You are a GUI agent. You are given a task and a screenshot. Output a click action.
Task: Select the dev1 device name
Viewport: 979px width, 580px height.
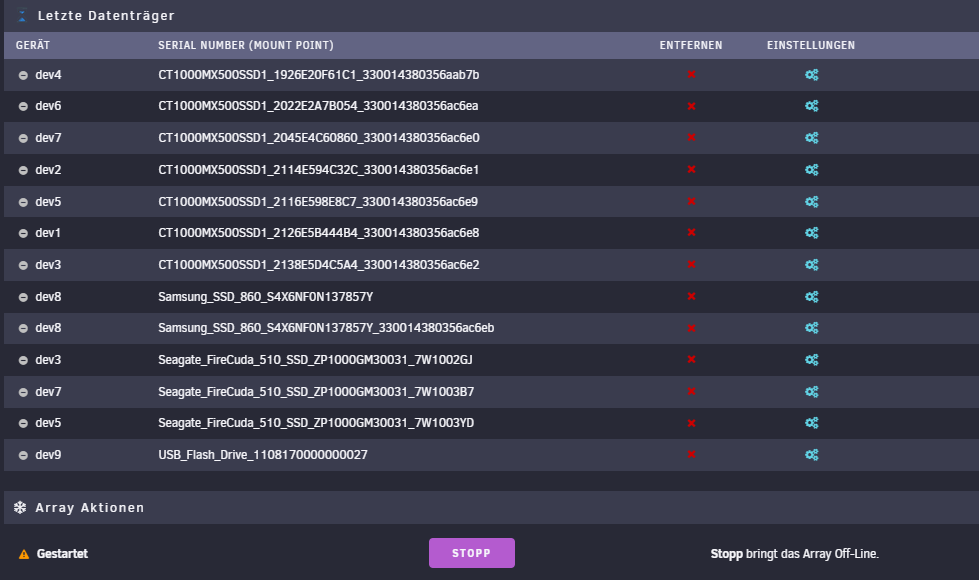click(x=48, y=233)
